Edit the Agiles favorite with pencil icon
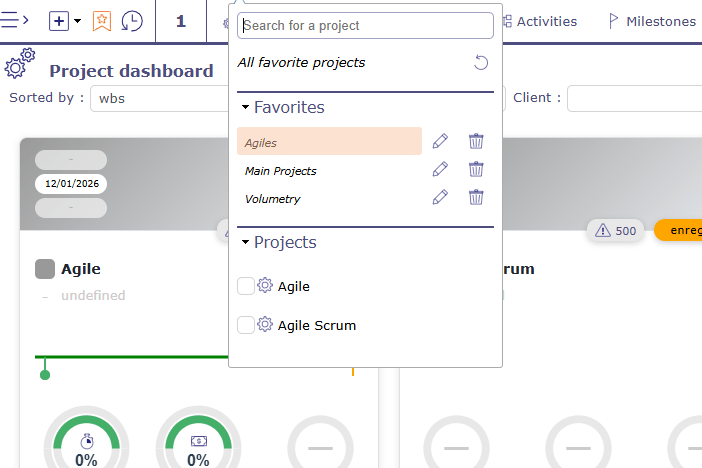 (x=440, y=142)
